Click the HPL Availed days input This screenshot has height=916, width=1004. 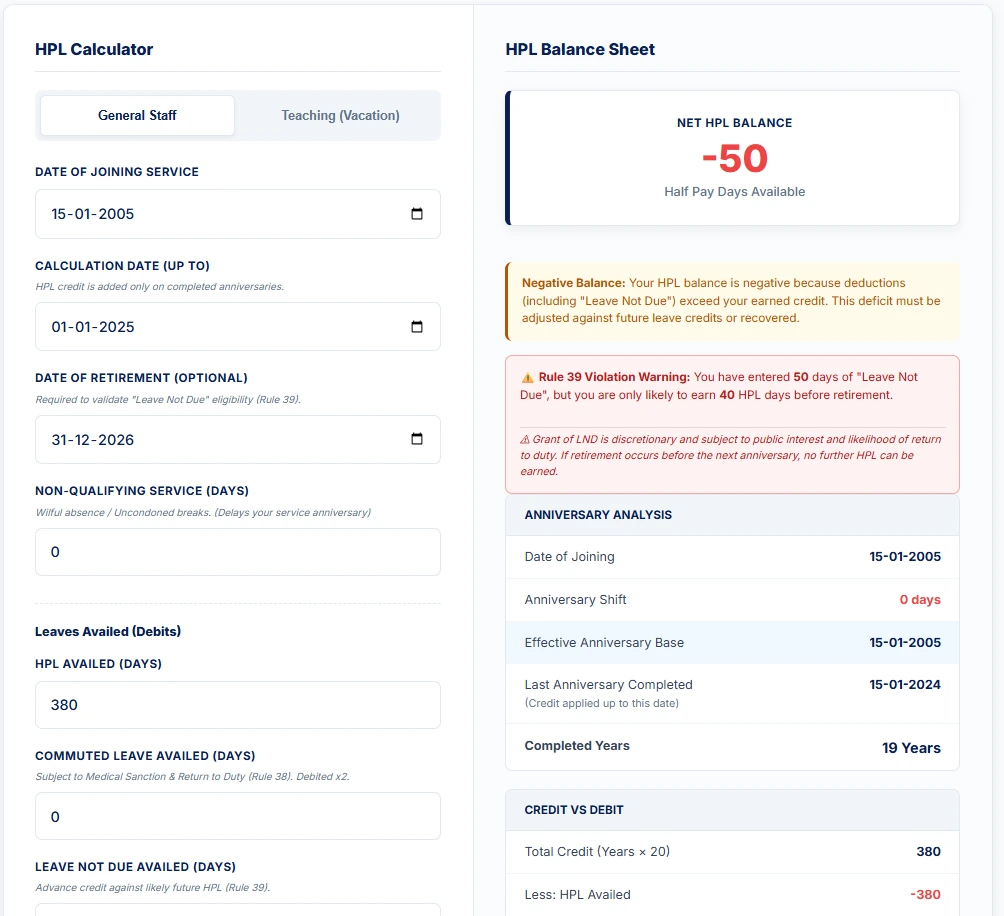(237, 705)
